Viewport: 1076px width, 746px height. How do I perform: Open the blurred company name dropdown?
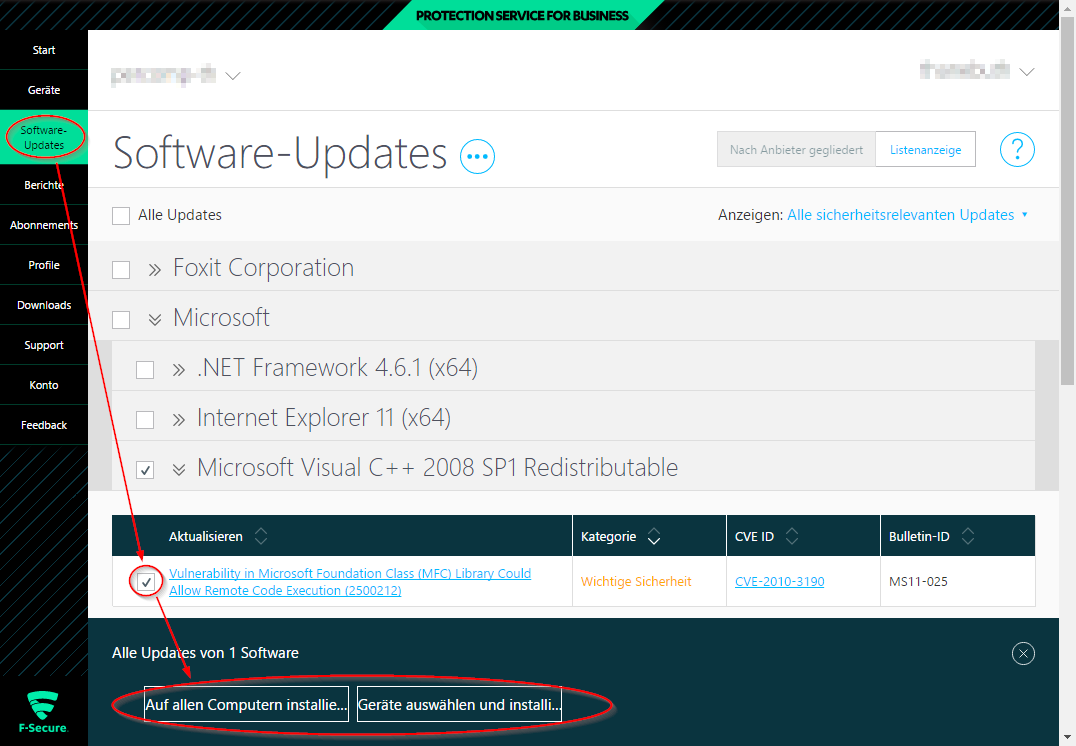click(x=175, y=75)
